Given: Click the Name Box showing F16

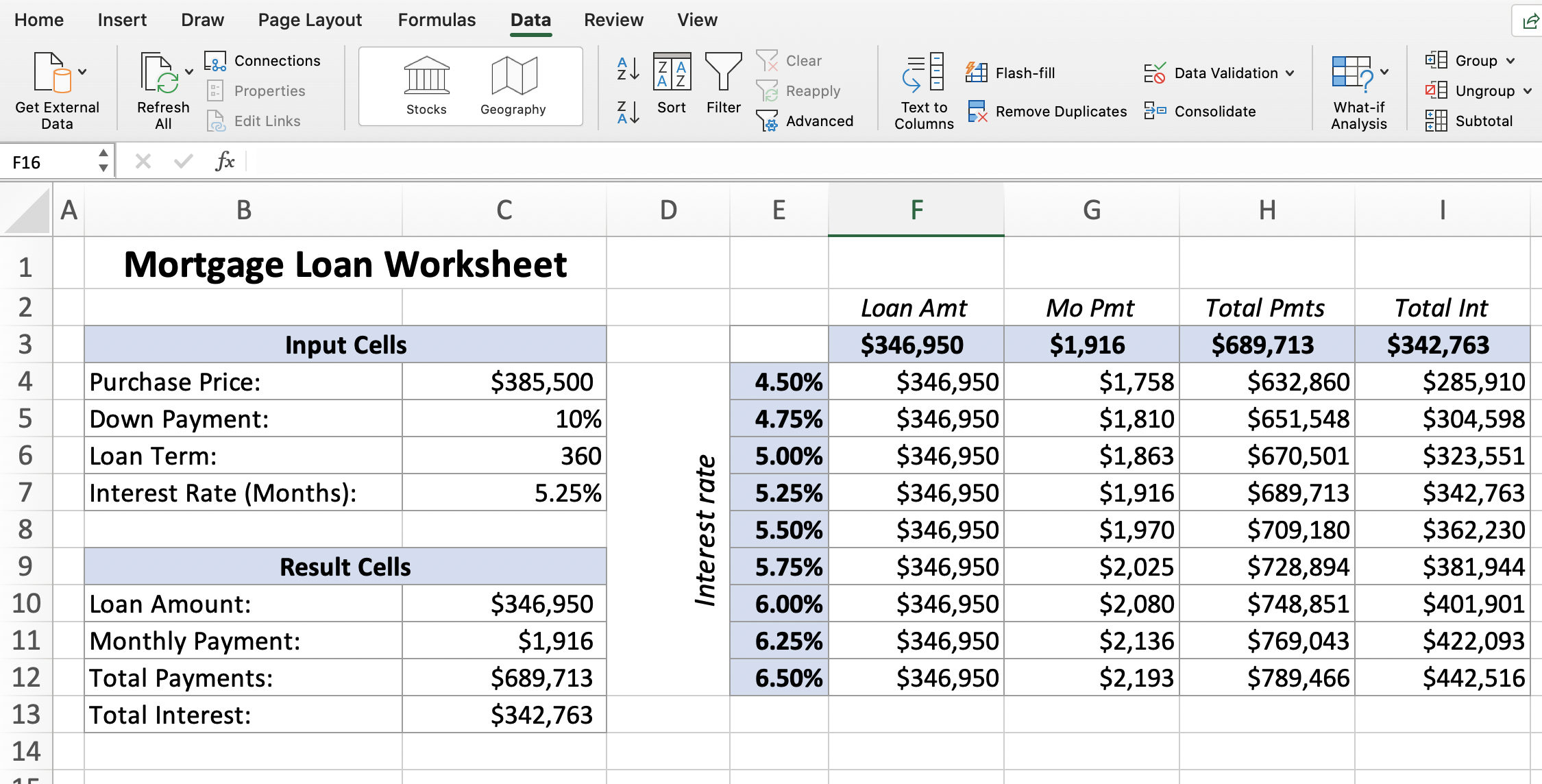Looking at the screenshot, I should click(x=48, y=162).
